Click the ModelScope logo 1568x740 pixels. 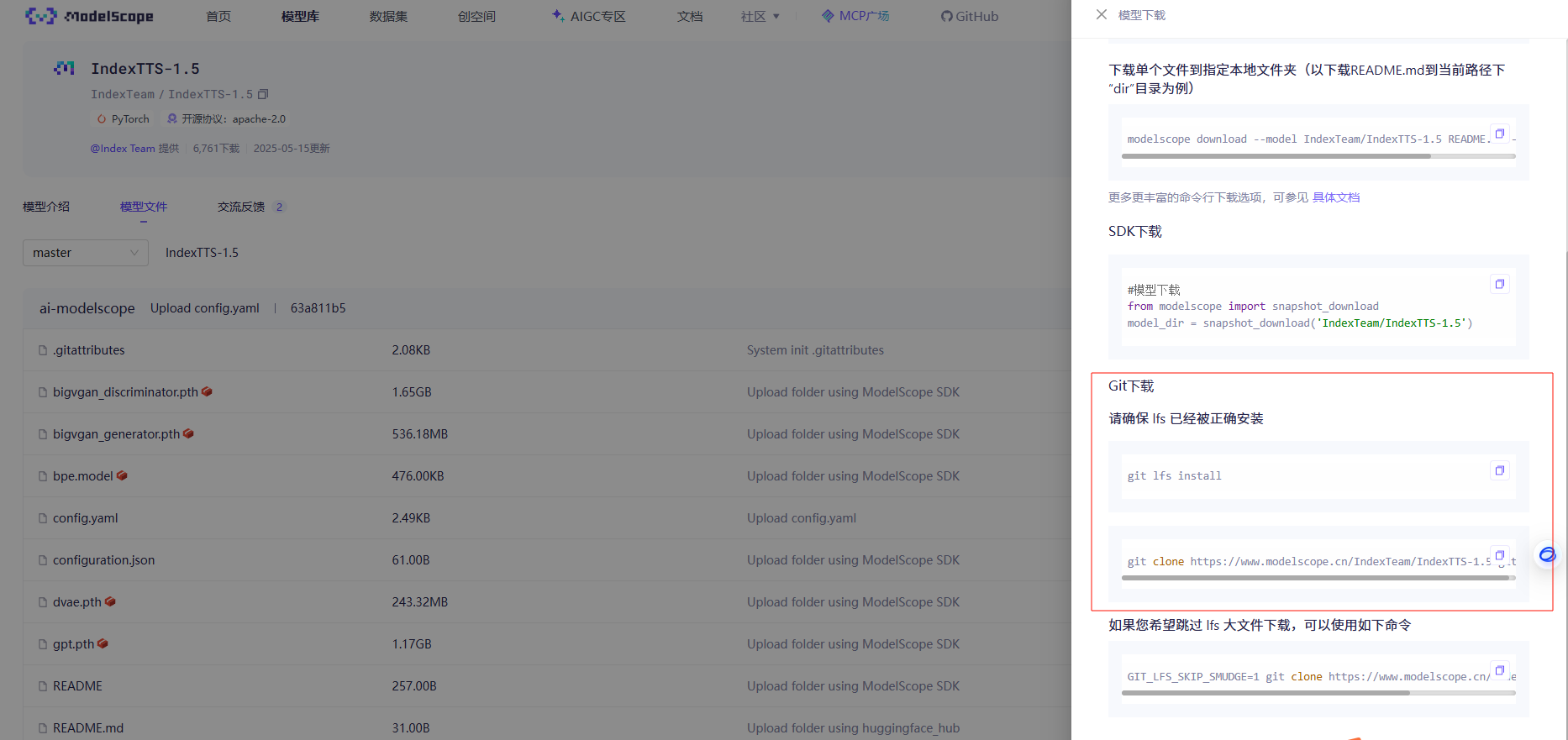[89, 16]
